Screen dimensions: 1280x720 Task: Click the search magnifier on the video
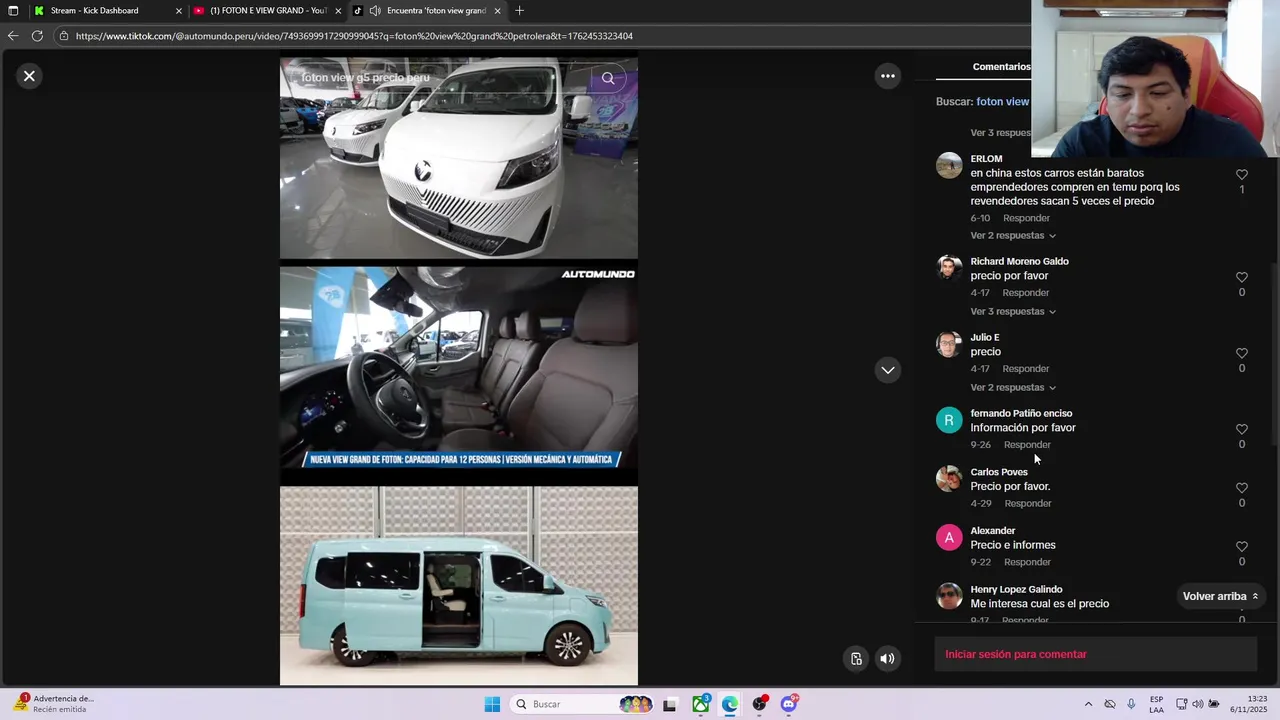(x=608, y=78)
